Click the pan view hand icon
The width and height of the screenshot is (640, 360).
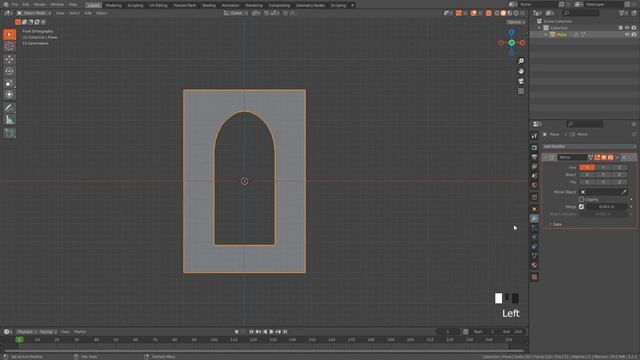coord(521,71)
